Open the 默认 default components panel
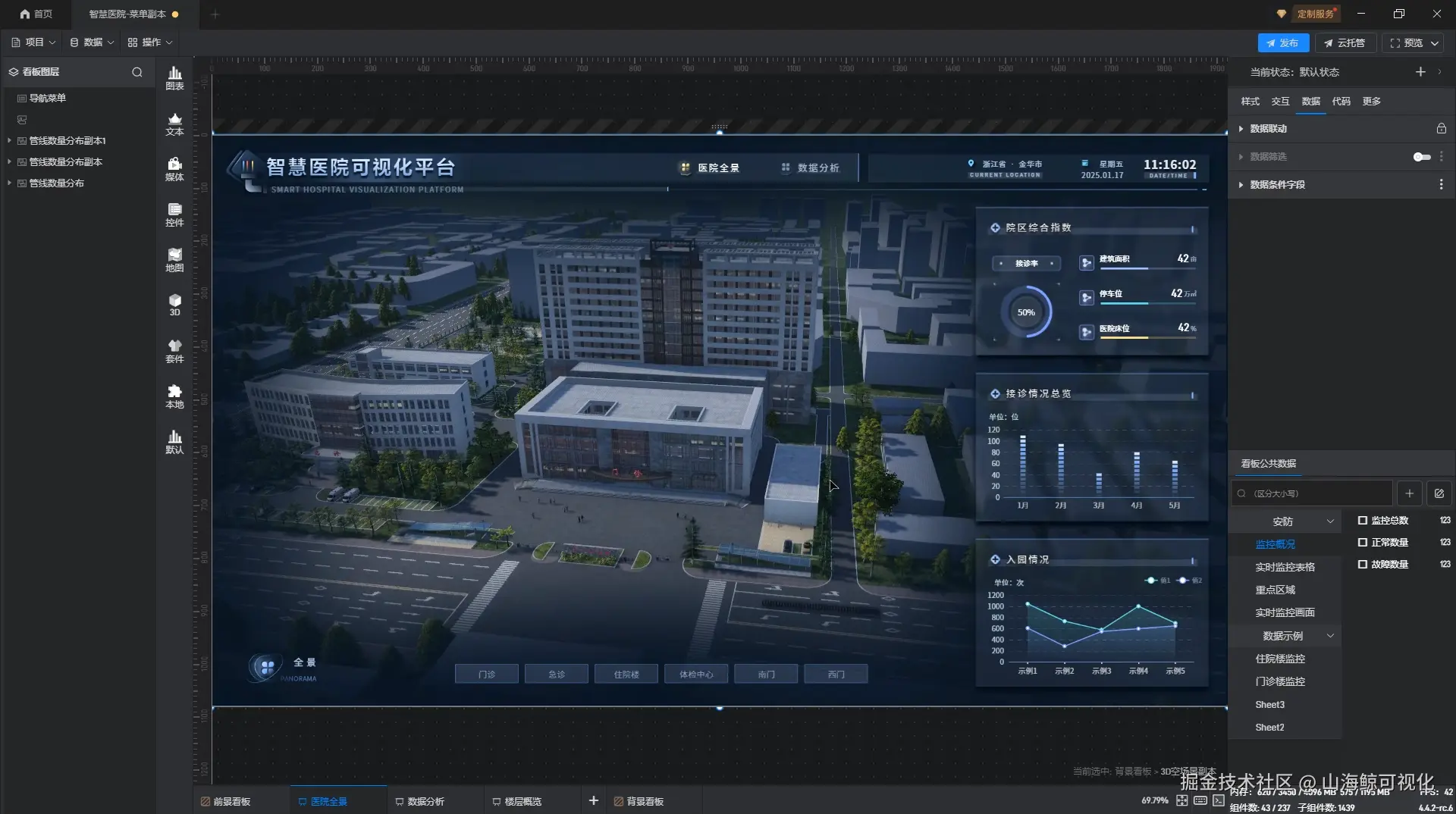 (174, 443)
